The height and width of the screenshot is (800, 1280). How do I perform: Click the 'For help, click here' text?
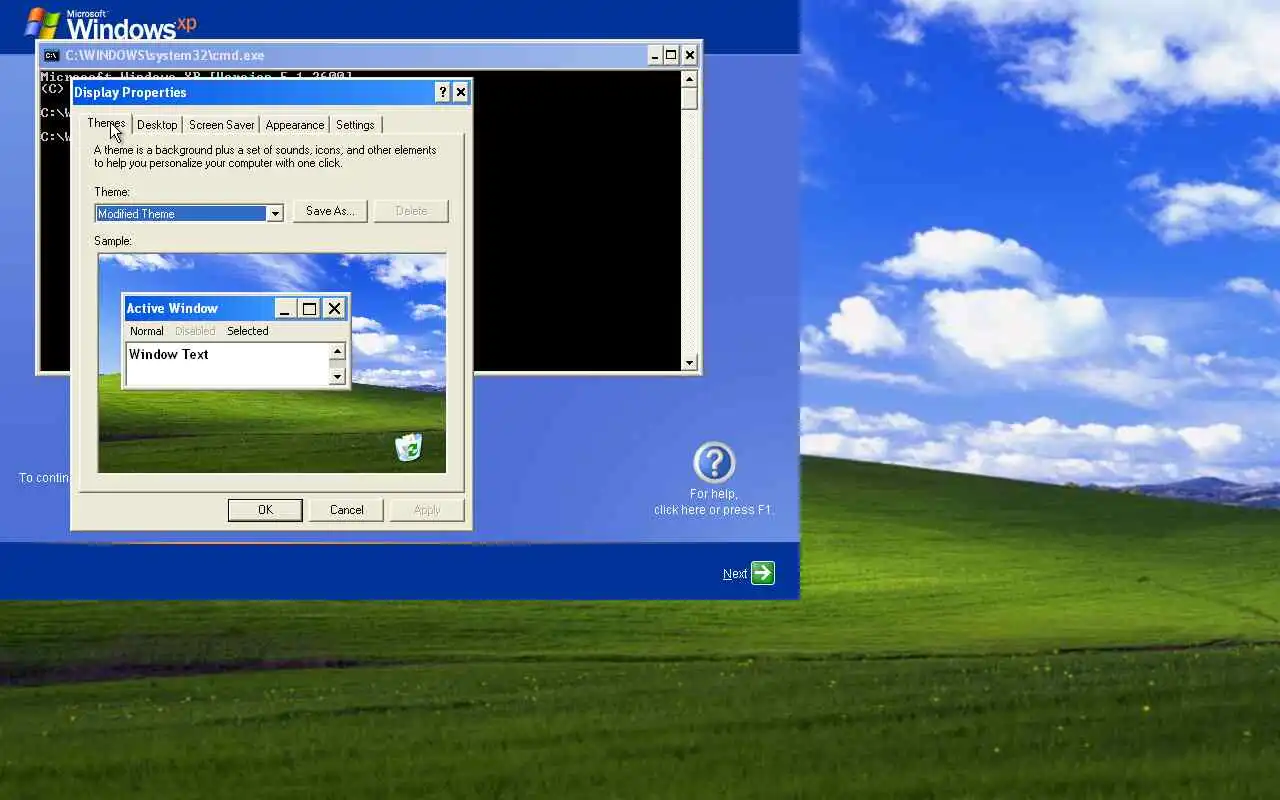(714, 502)
